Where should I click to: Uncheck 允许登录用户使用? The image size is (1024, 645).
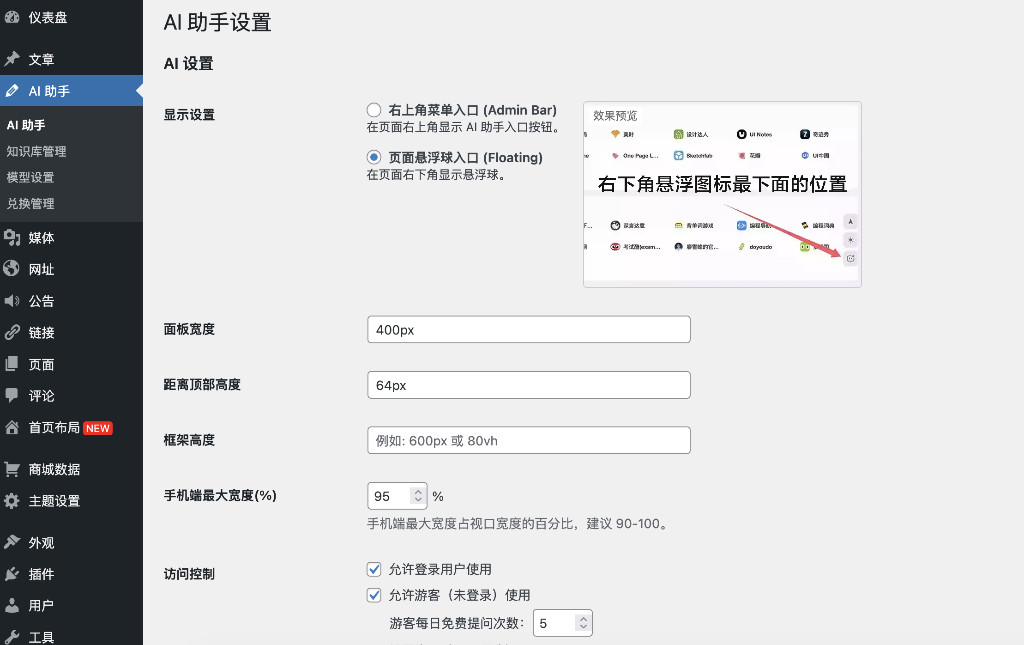[373, 568]
